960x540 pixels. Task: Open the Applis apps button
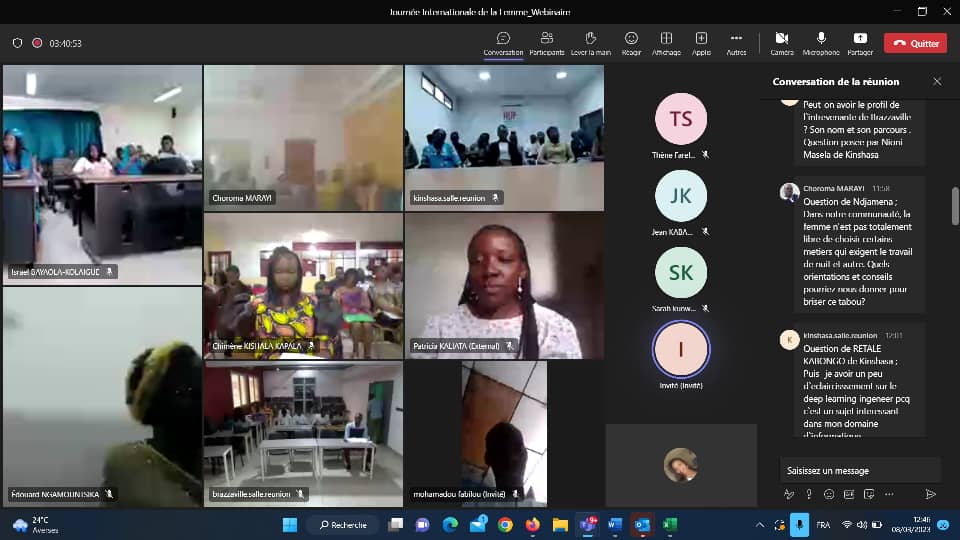[x=701, y=43]
